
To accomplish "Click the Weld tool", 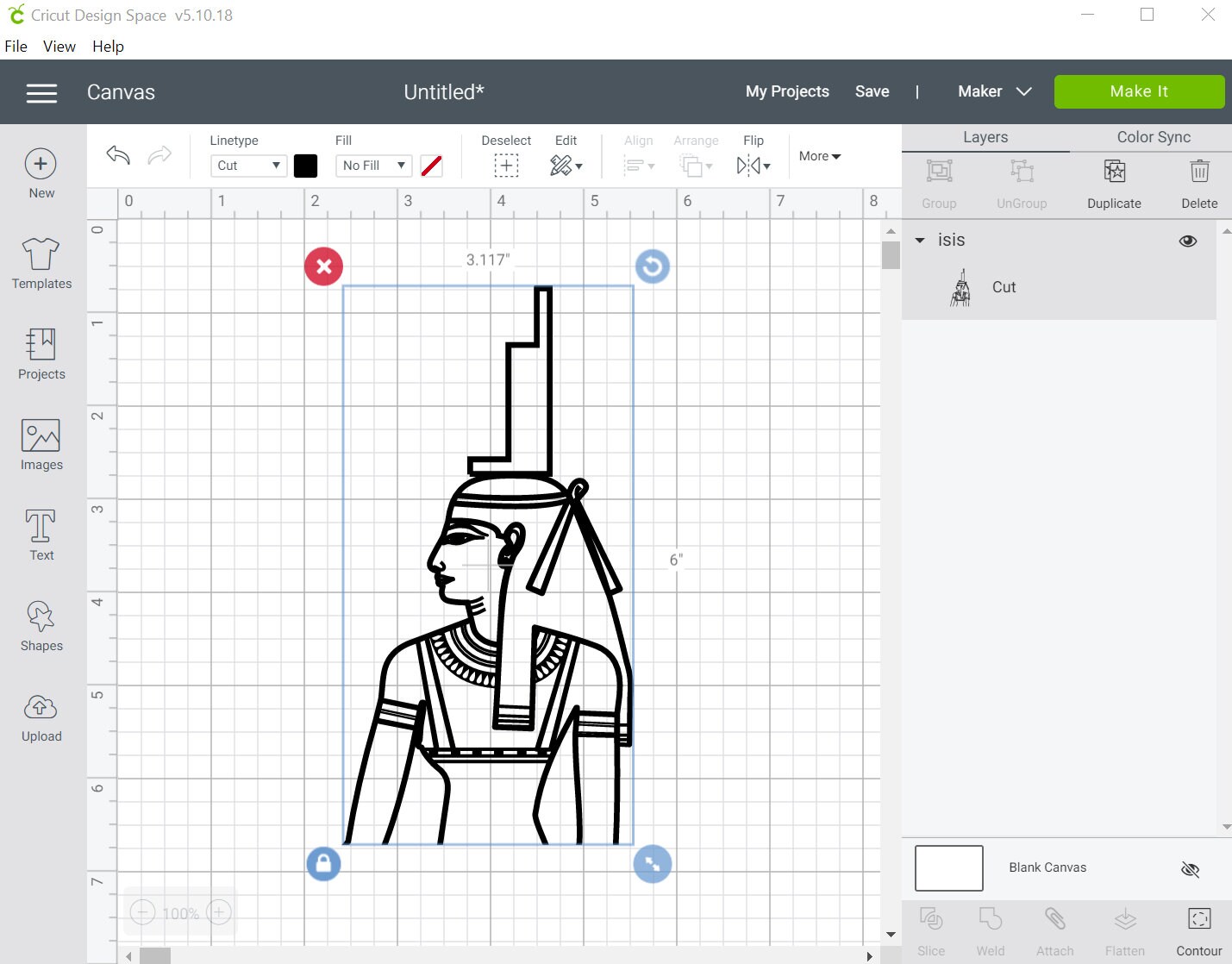I will pos(991,930).
